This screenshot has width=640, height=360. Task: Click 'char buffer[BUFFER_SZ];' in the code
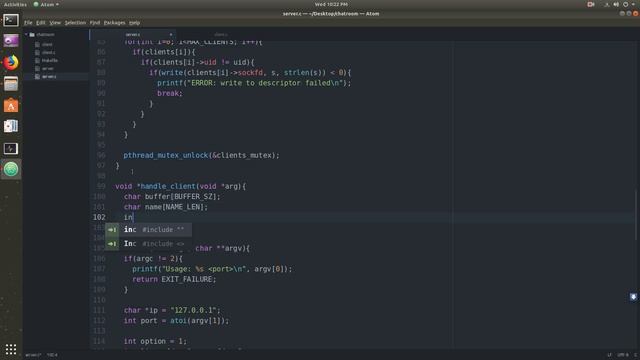(172, 197)
